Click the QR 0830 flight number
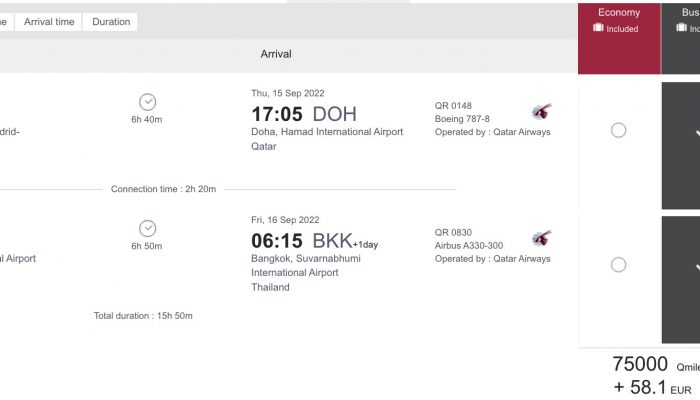This screenshot has width=700, height=400. click(453, 233)
